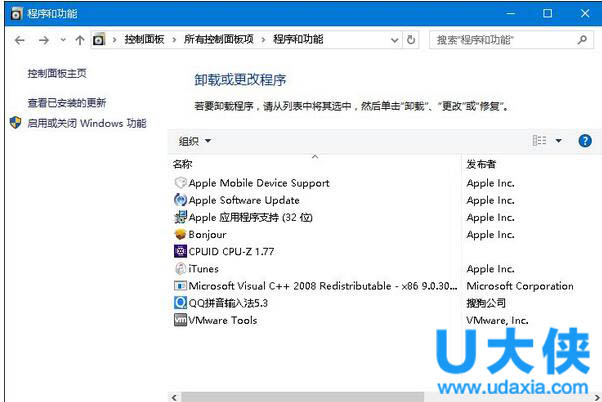Select the Apple Software Update icon
This screenshot has width=602, height=402.
coord(180,200)
